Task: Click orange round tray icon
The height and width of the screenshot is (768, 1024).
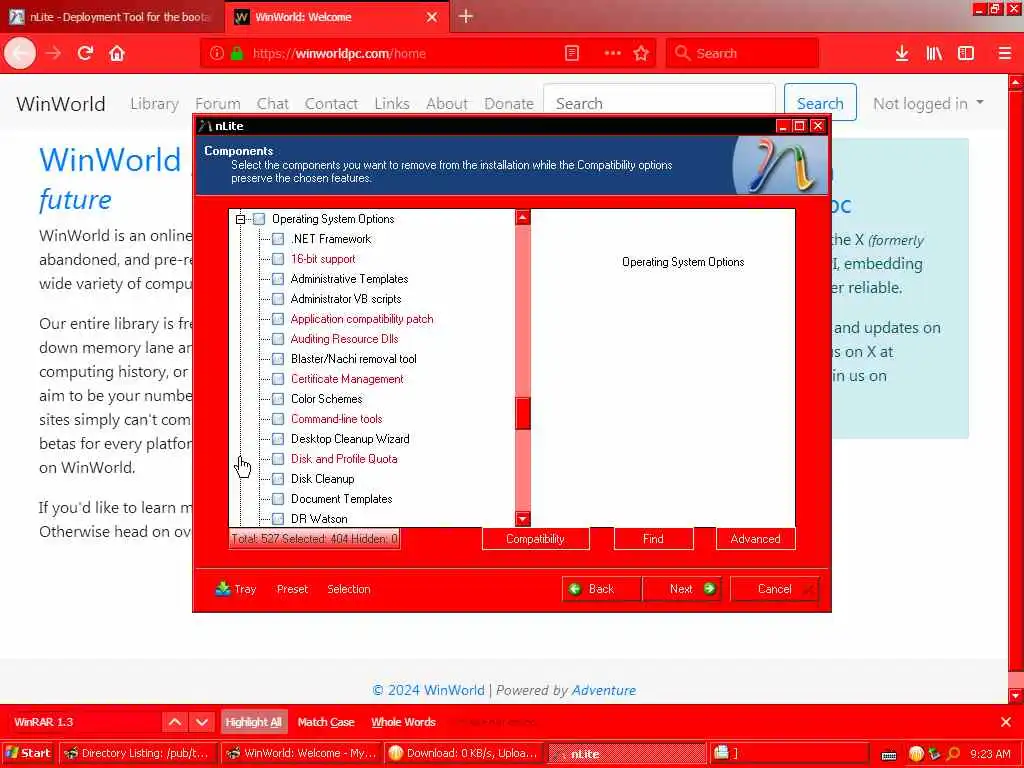Action: [x=916, y=754]
